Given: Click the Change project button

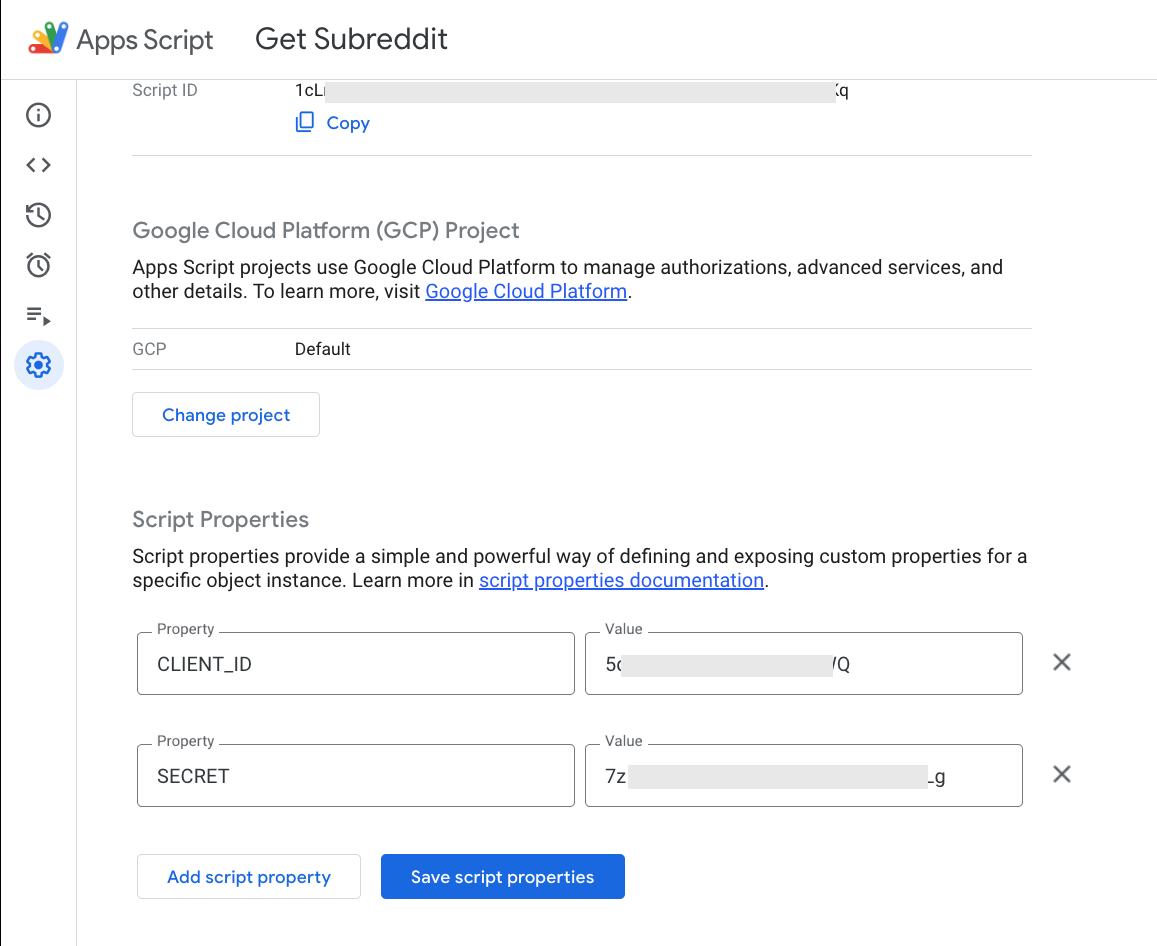Looking at the screenshot, I should point(226,415).
